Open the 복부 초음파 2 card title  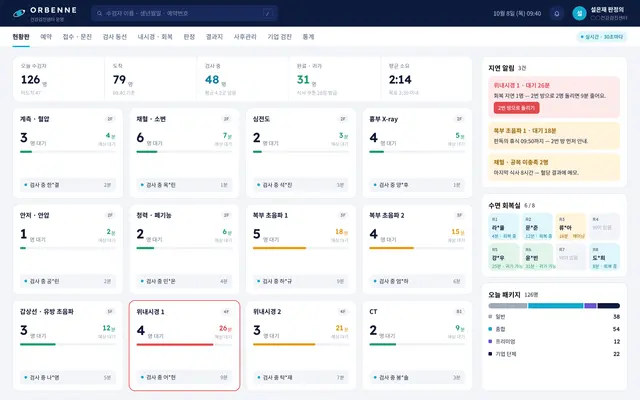(387, 216)
